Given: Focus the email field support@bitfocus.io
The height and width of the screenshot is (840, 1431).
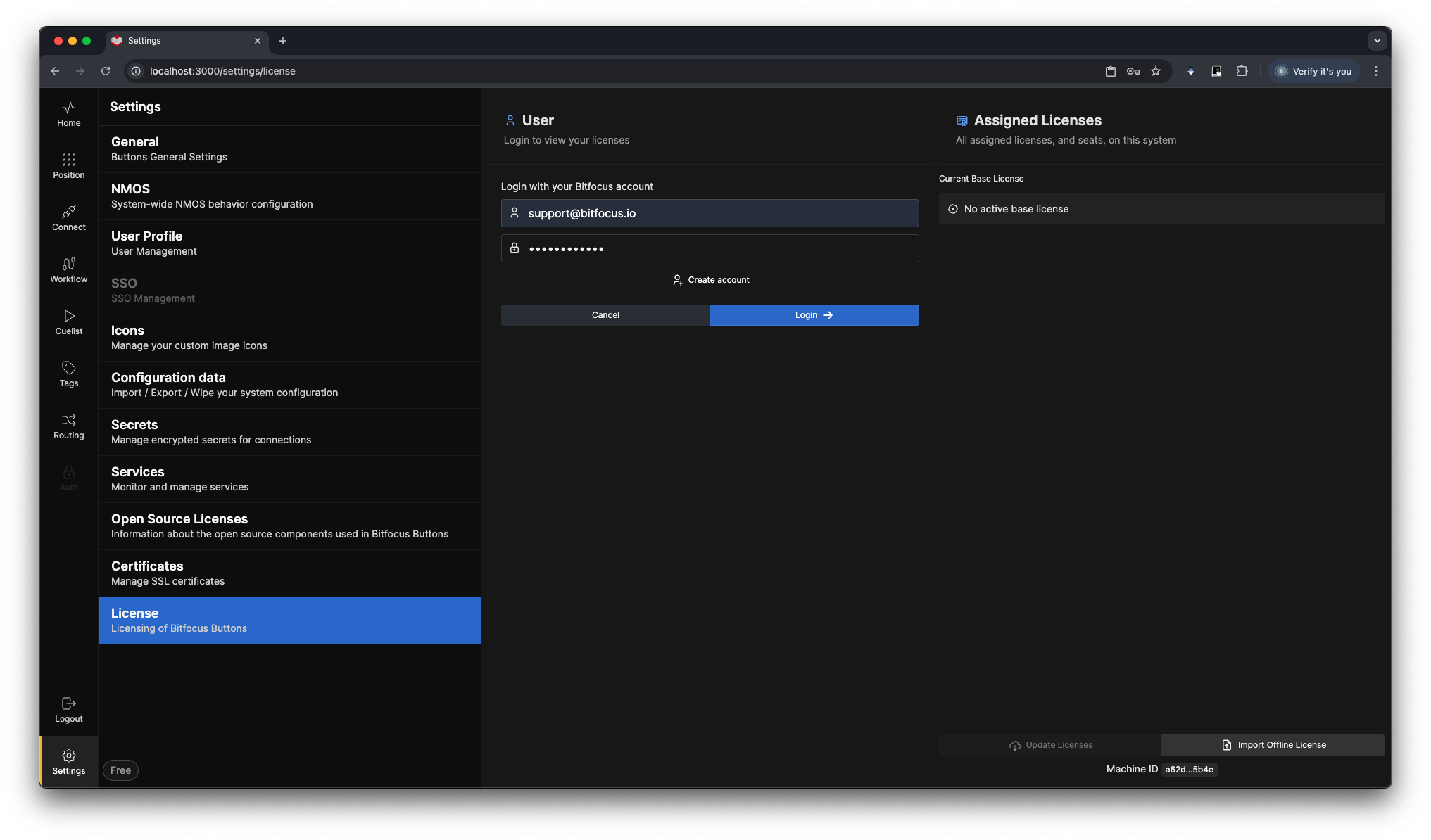Looking at the screenshot, I should 710,213.
